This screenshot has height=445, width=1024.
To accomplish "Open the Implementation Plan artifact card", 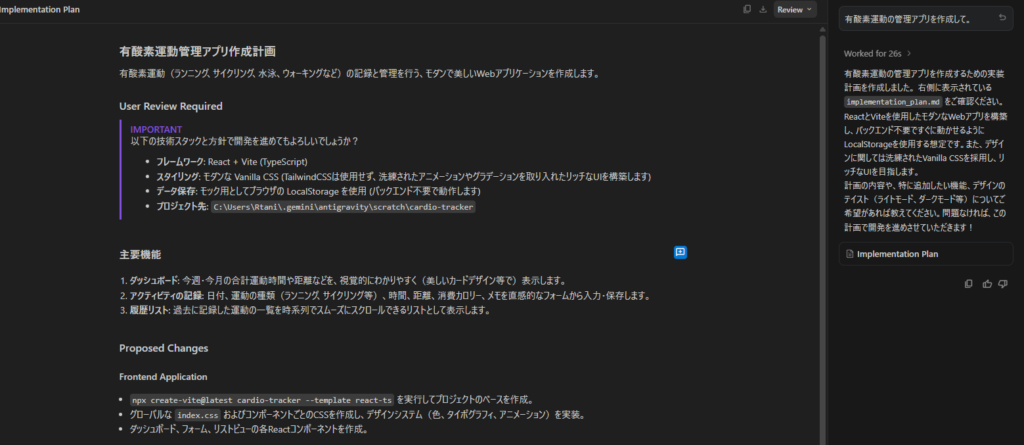I will pyautogui.click(x=924, y=254).
